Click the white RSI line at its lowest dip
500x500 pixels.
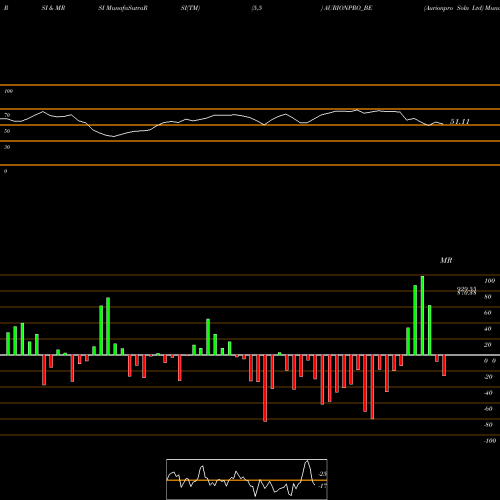coord(113,136)
